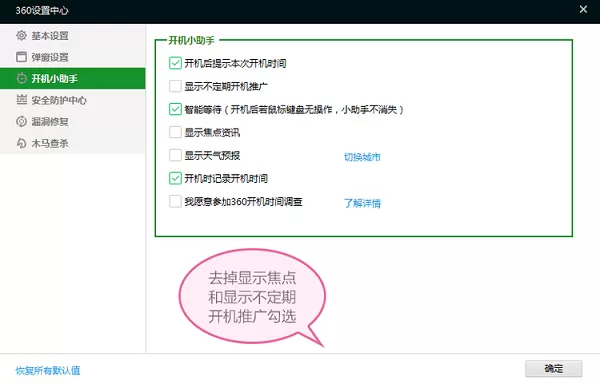Click the icon beside 木马查杀

21,143
